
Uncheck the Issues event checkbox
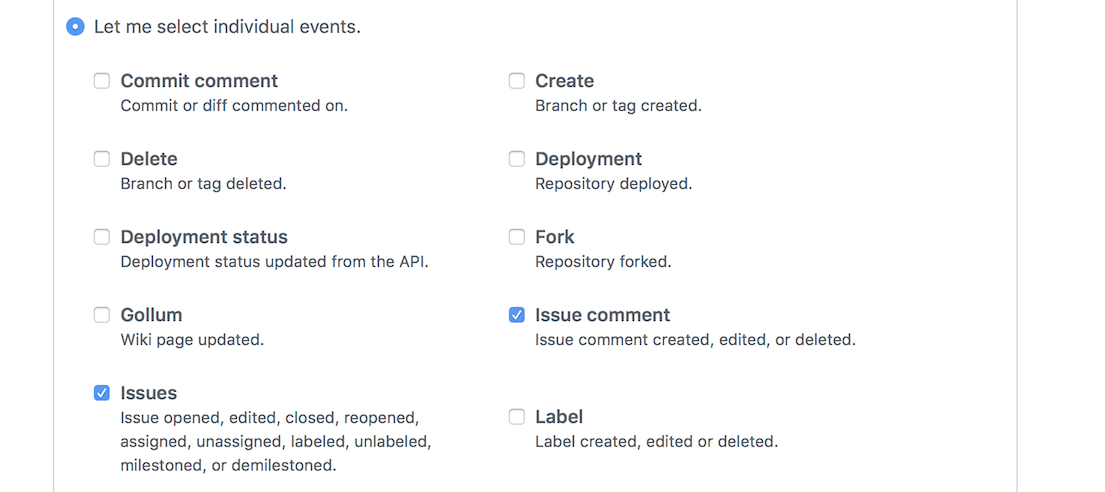coord(102,393)
